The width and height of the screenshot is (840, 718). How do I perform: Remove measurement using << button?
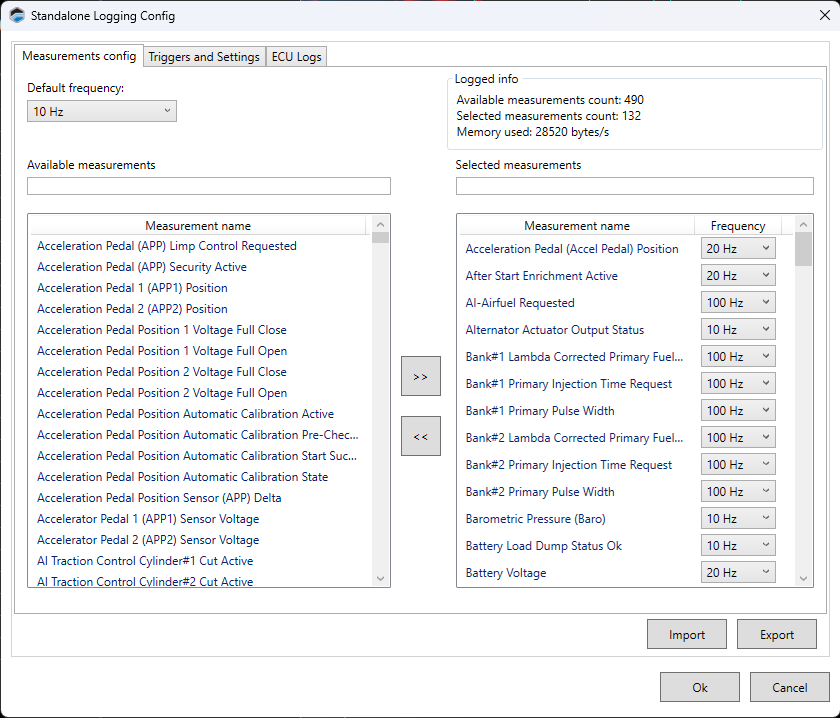420,436
